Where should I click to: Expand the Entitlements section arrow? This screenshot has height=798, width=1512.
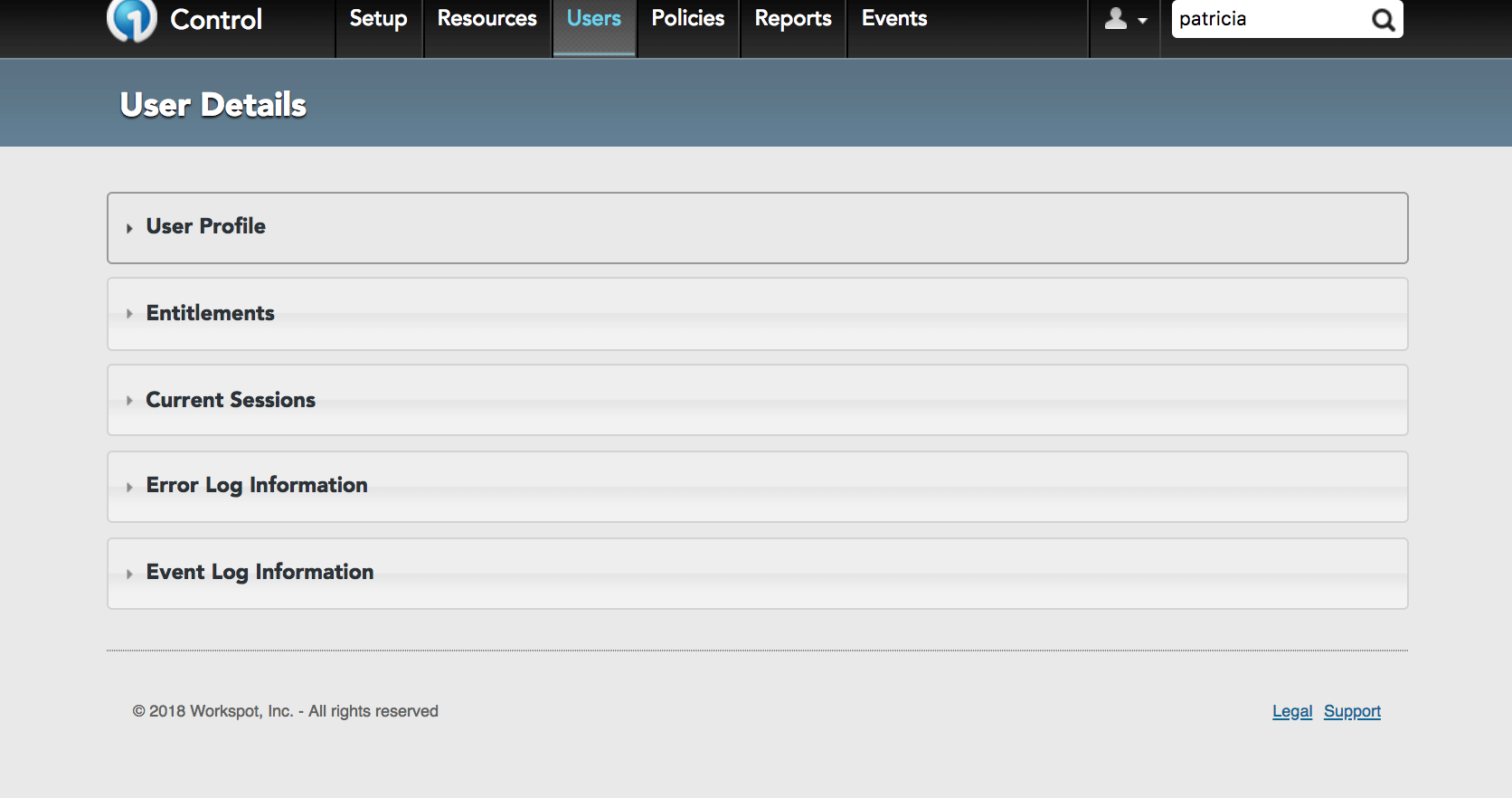(129, 314)
